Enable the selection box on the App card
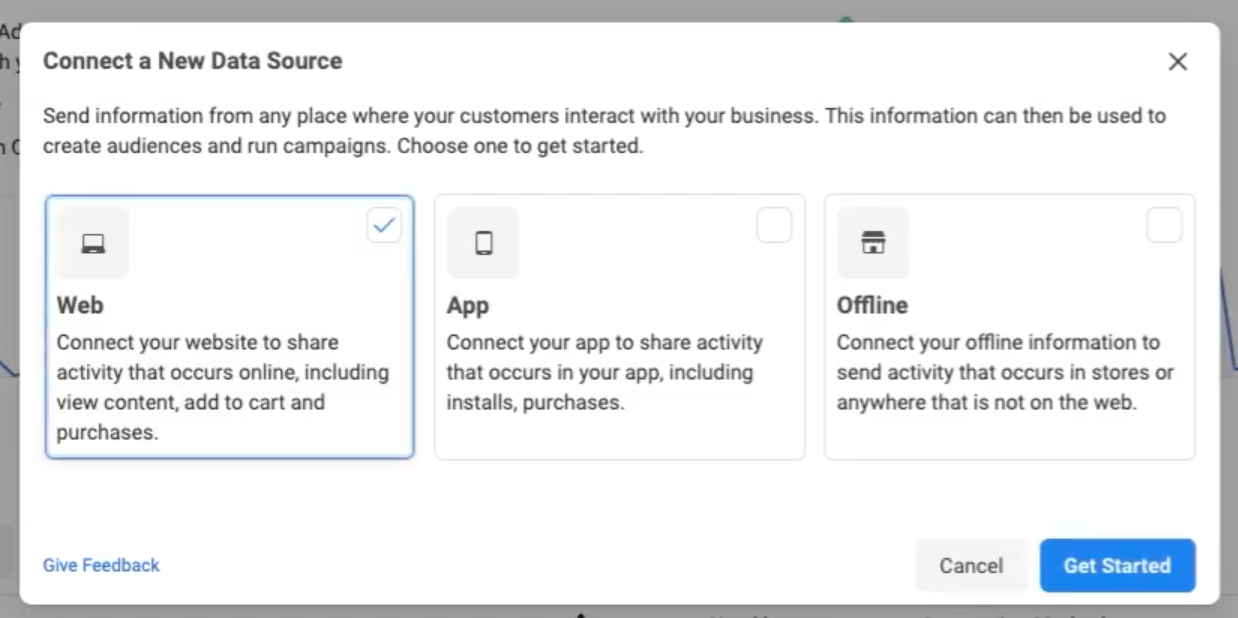This screenshot has width=1238, height=618. pyautogui.click(x=774, y=225)
